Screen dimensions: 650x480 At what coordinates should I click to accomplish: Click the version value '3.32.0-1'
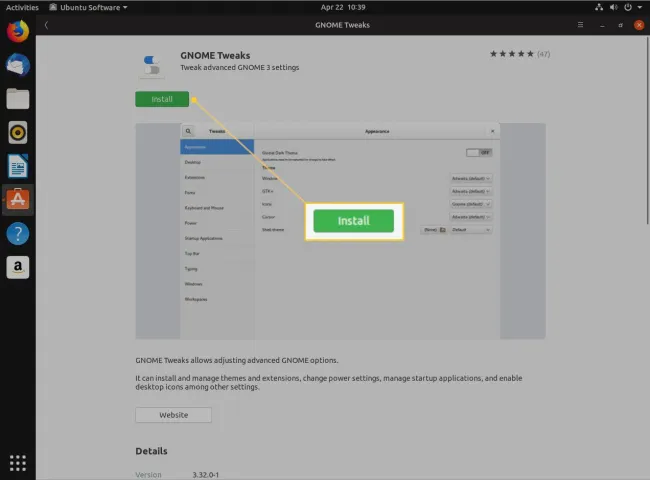point(206,475)
